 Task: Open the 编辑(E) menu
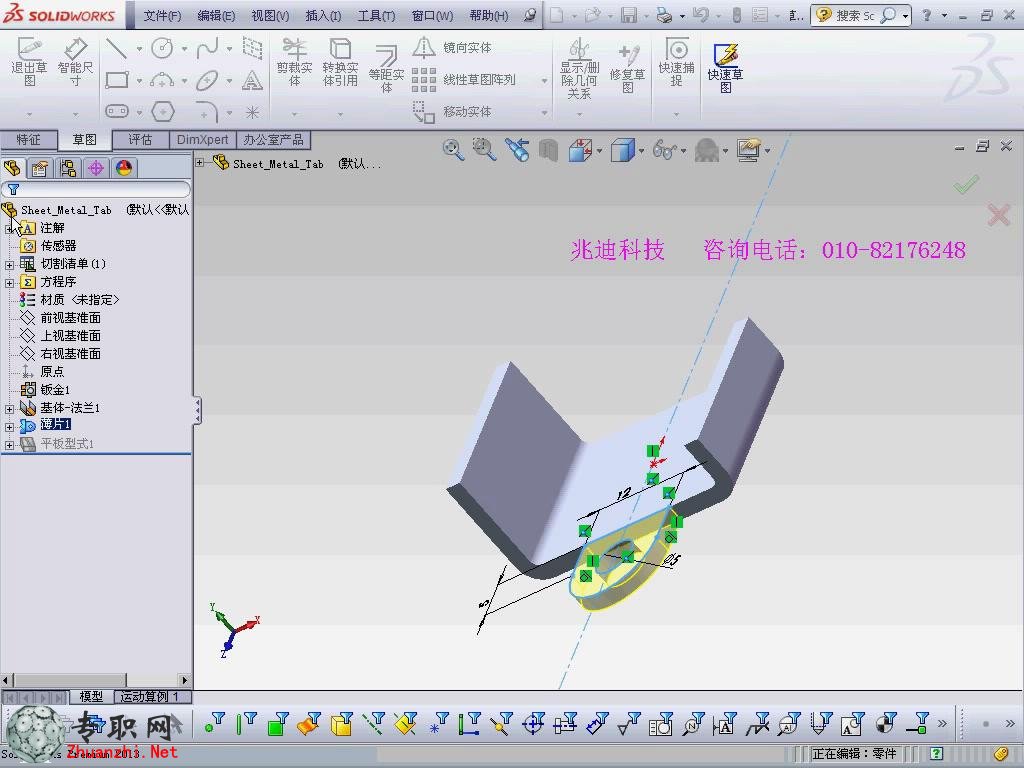(x=216, y=16)
